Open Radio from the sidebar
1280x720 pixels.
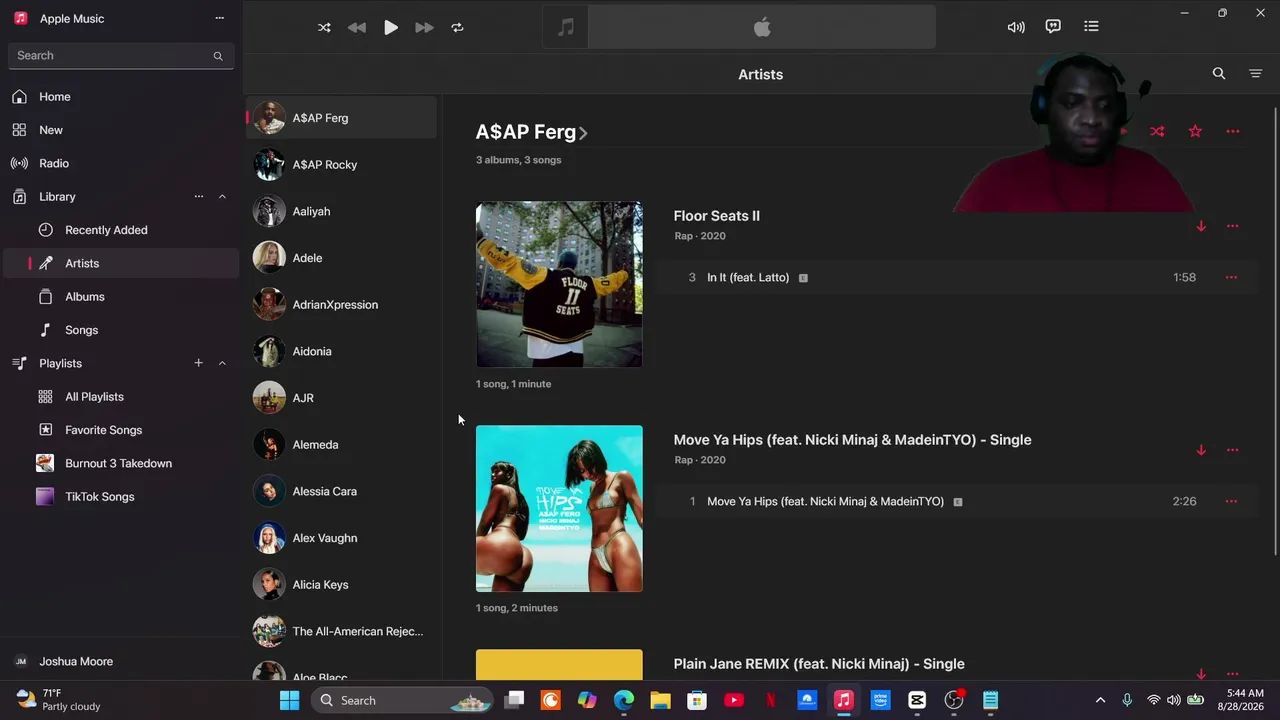click(x=121, y=163)
